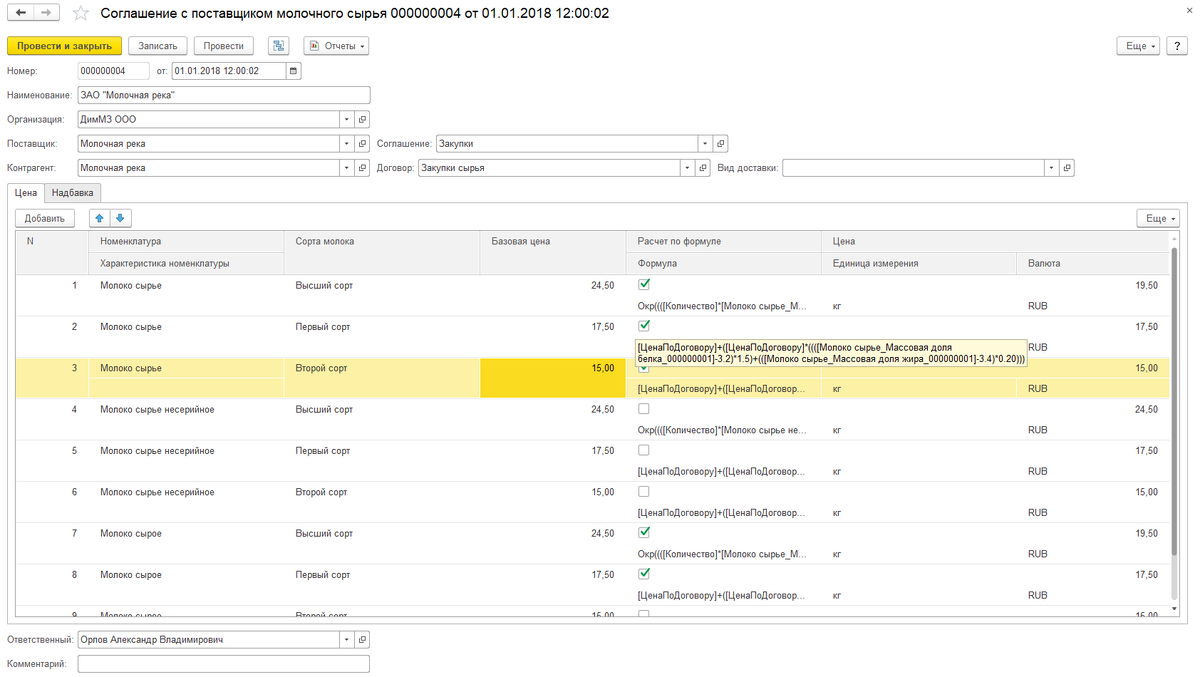
Task: Open Вид доставки record via open icon
Action: click(1067, 168)
